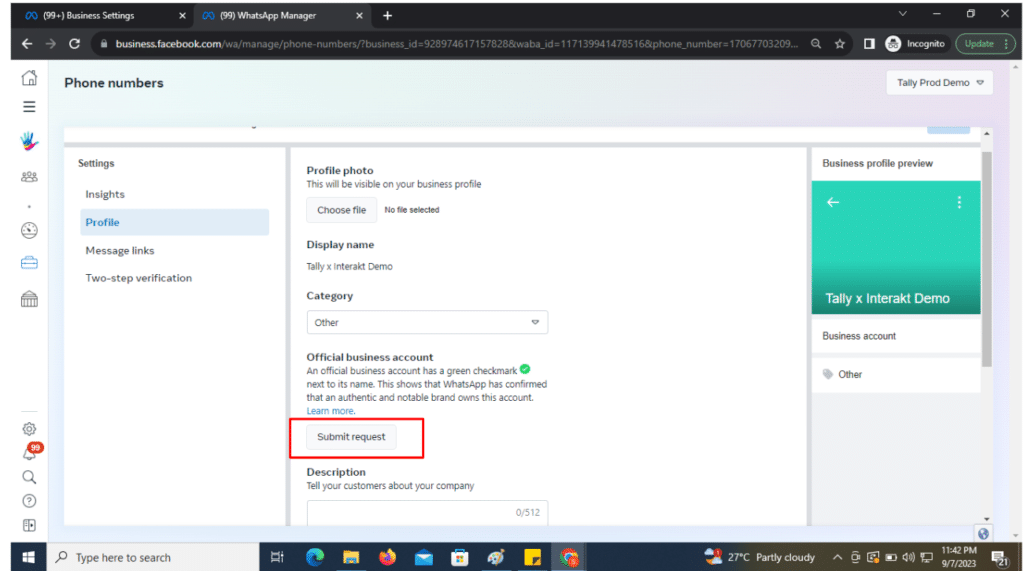Click back arrow in business profile preview
Viewport: 1024px width, 571px height.
pyautogui.click(x=833, y=203)
